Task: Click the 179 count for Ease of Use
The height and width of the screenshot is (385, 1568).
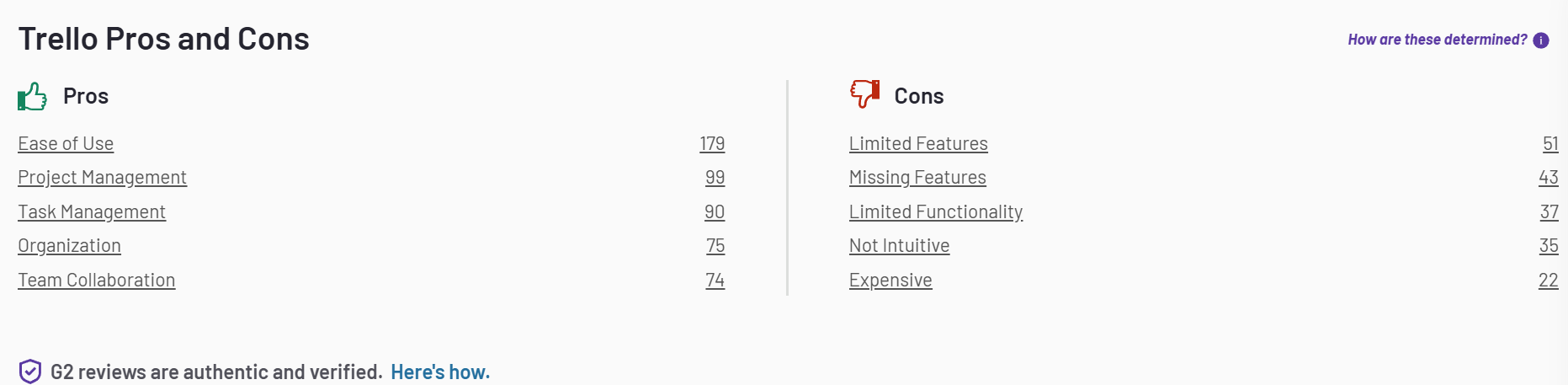Action: tap(712, 144)
